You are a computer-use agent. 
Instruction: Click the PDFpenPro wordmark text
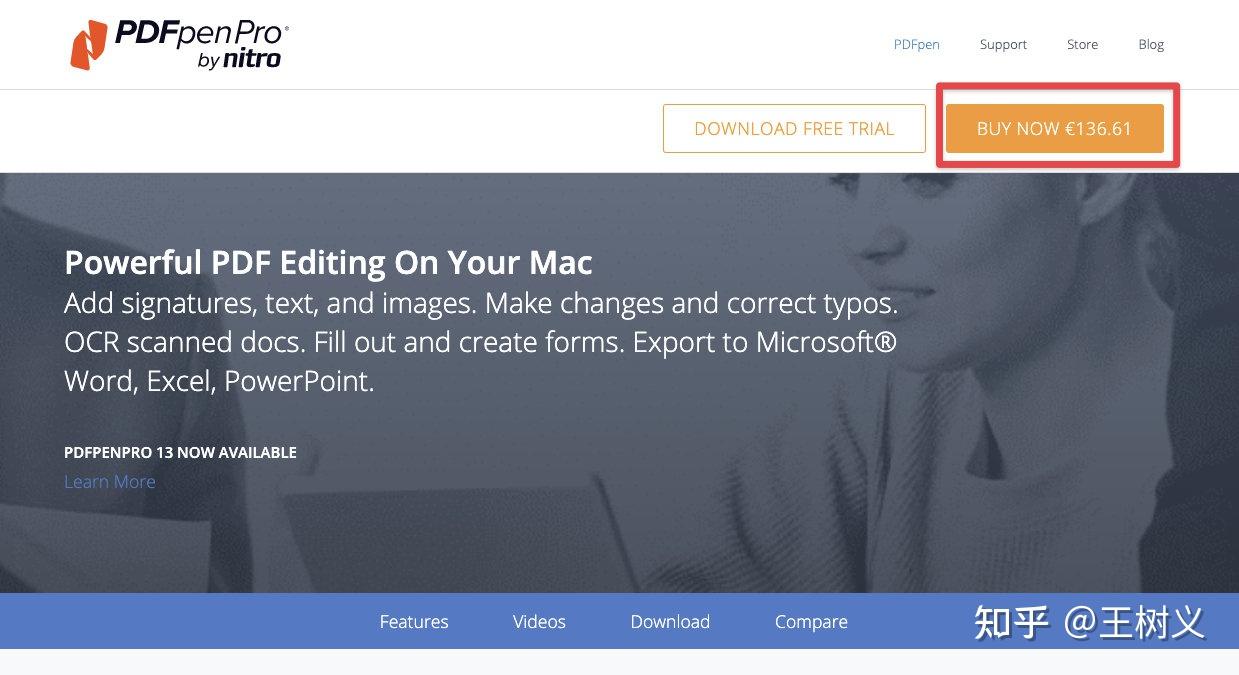(200, 34)
